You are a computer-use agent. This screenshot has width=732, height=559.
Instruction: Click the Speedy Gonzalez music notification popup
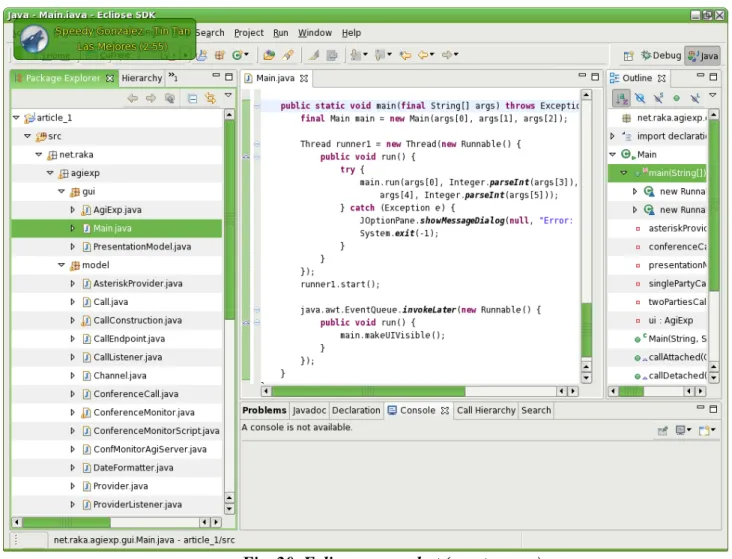pos(105,39)
